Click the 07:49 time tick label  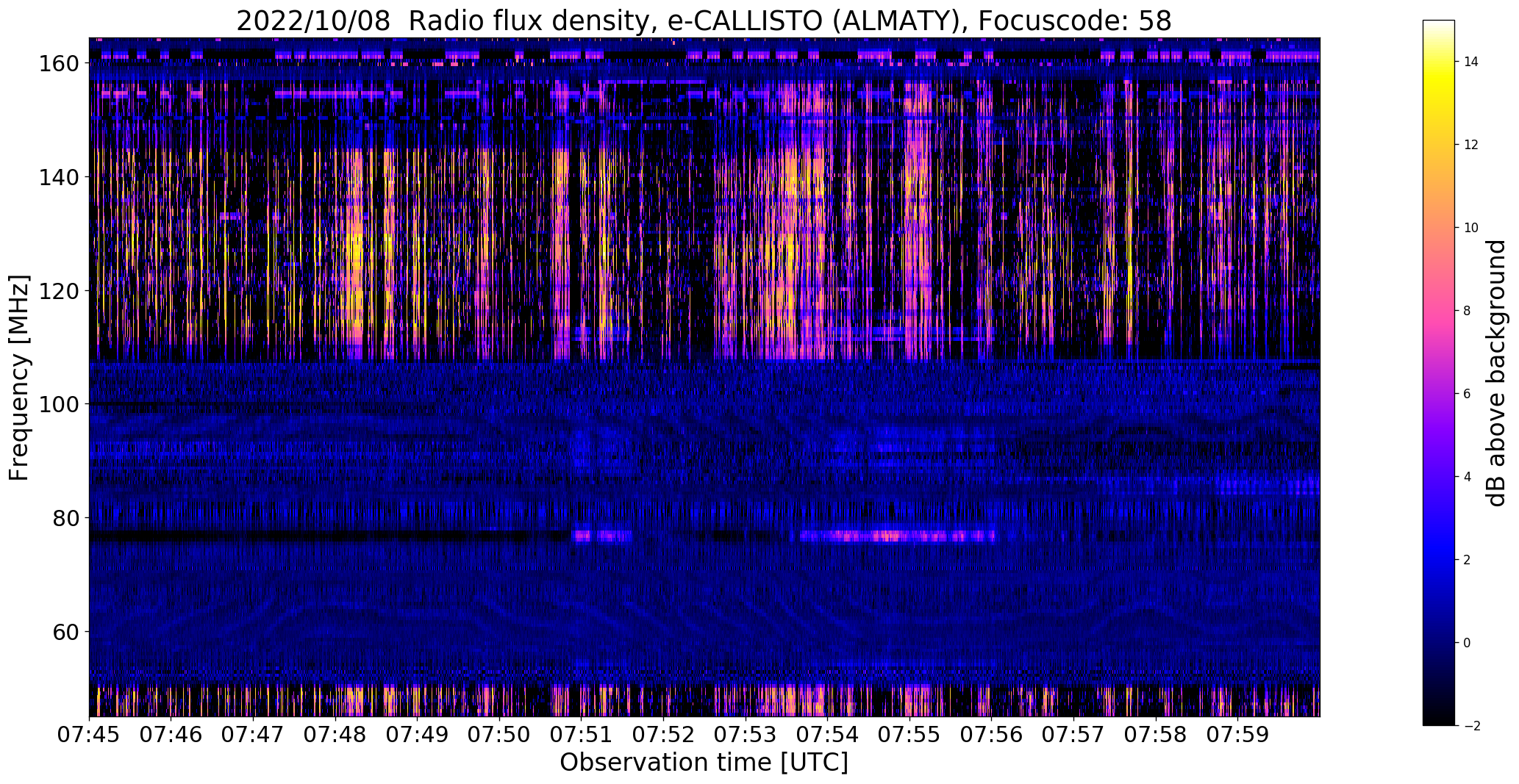(418, 734)
